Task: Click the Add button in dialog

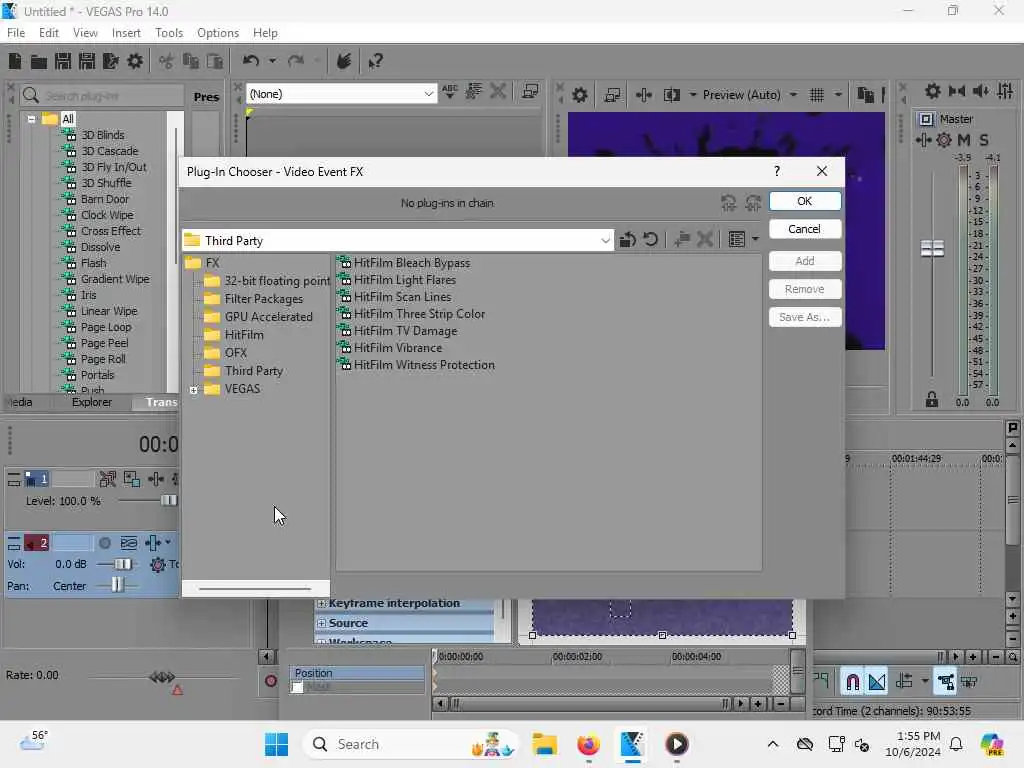Action: click(805, 261)
